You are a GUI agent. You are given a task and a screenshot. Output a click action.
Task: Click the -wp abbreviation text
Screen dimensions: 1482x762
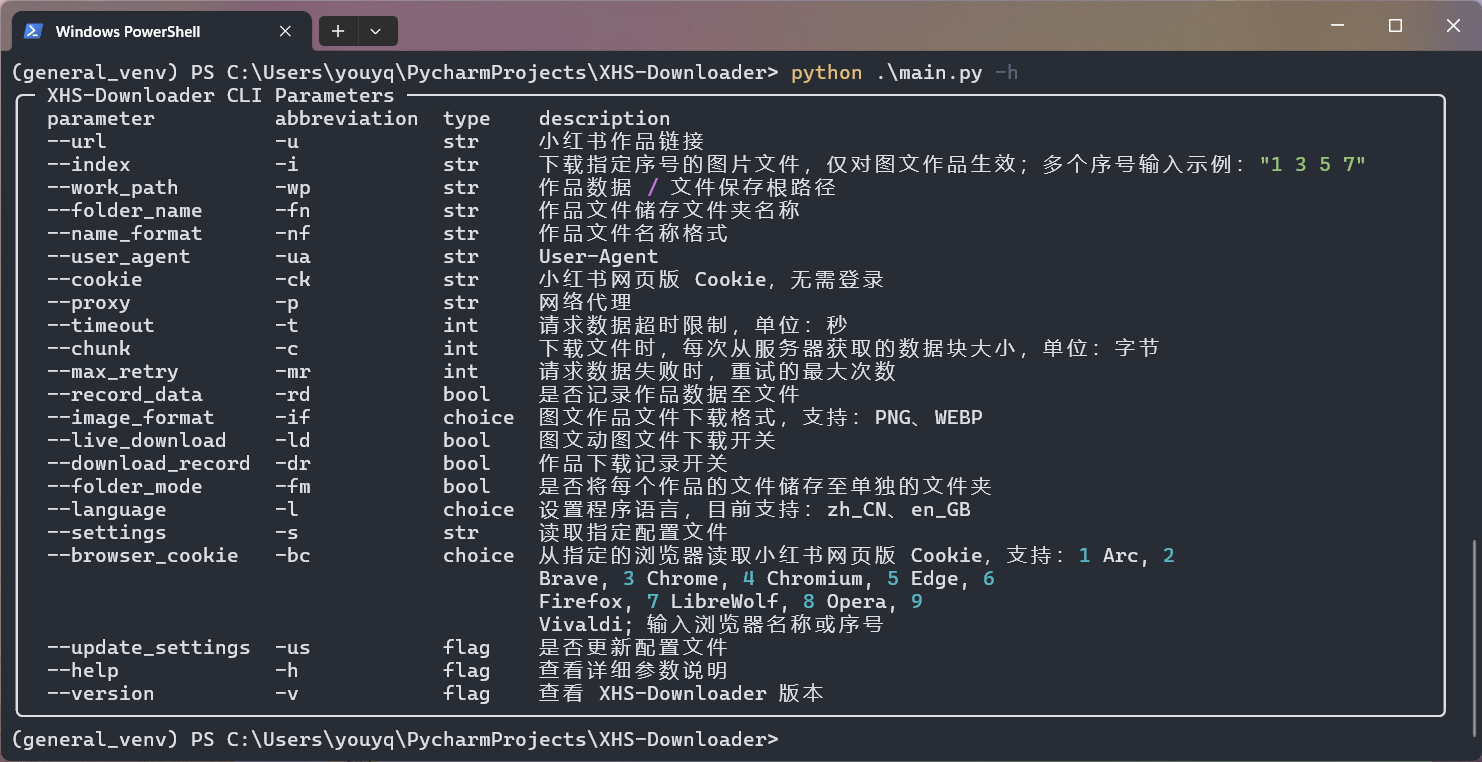coord(293,187)
